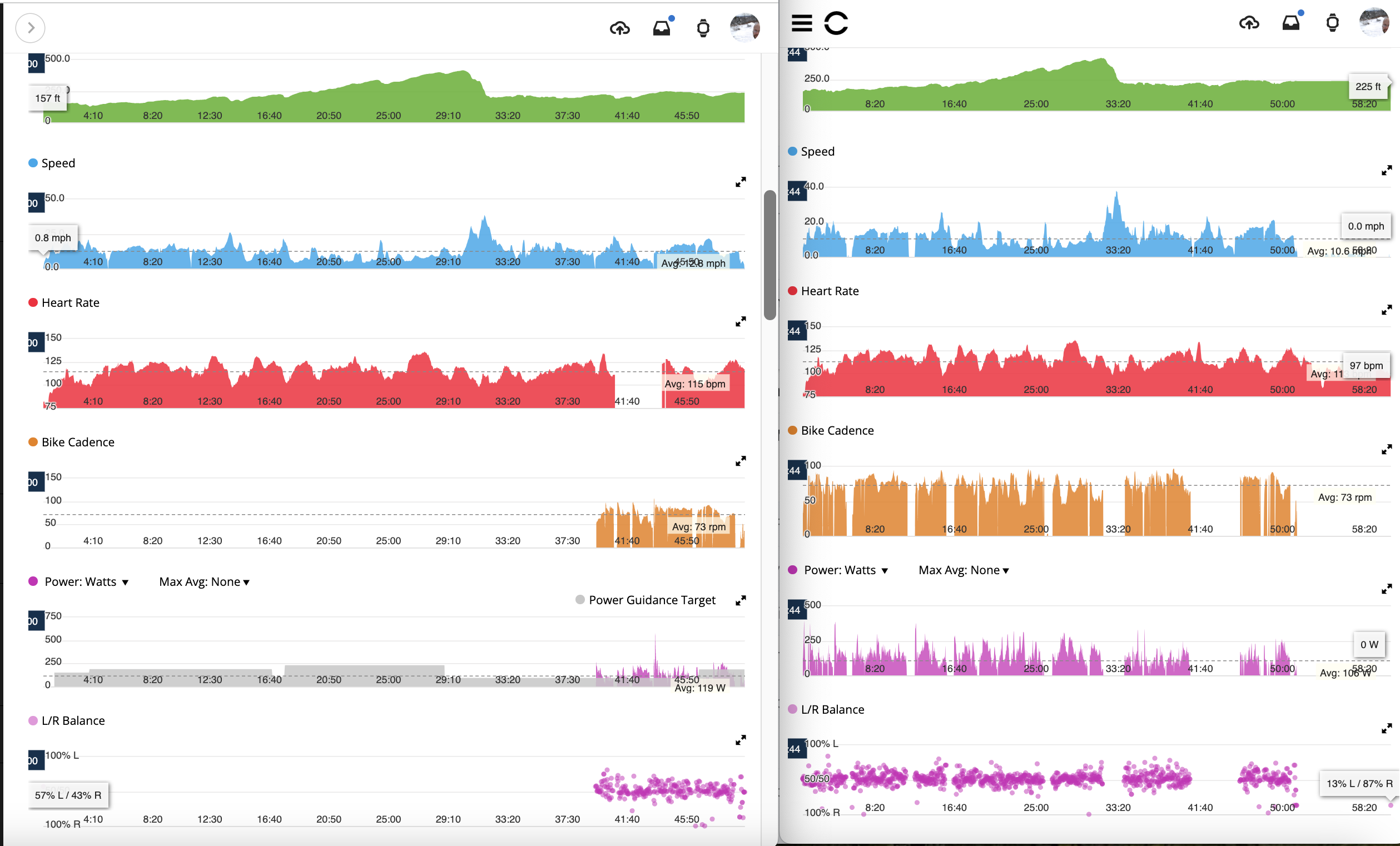1400x846 pixels.
Task: Open the inbox notifications icon in right window
Action: tap(1292, 22)
